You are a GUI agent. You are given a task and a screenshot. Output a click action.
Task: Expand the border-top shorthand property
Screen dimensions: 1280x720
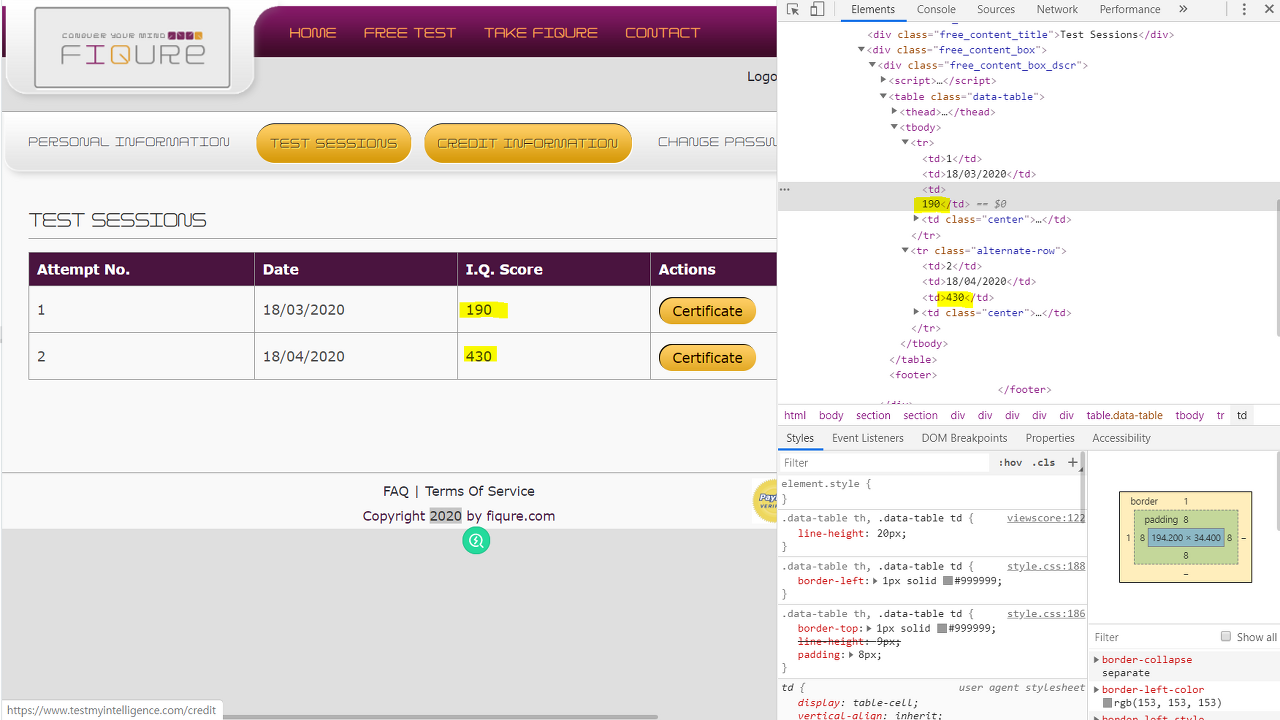pyautogui.click(x=870, y=628)
